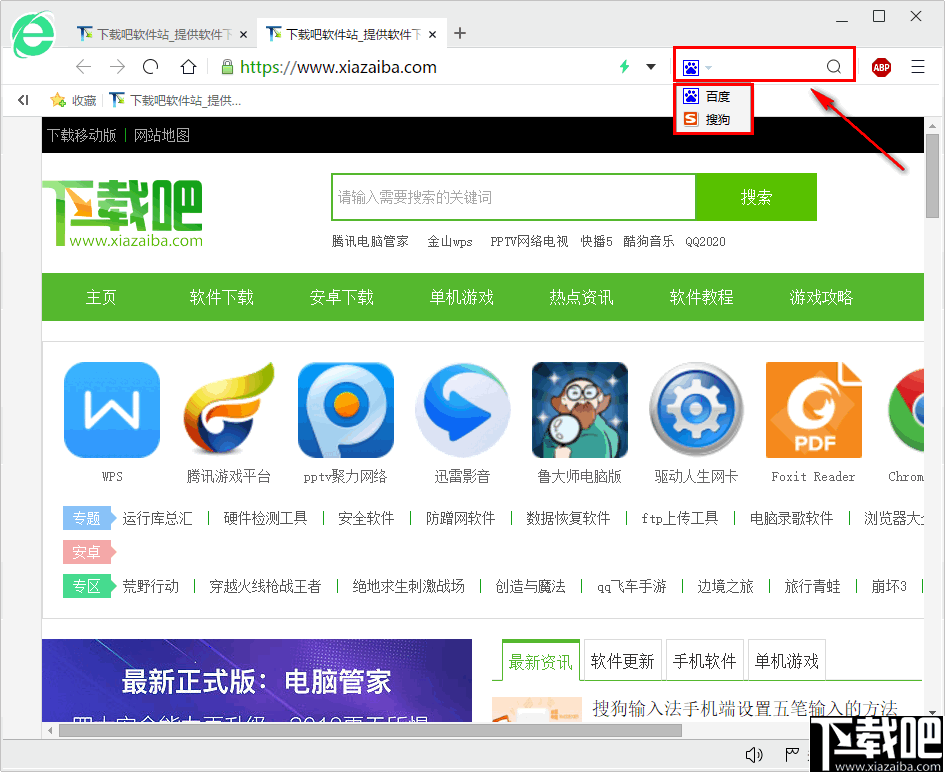The image size is (945, 772).
Task: Select 搜狗 from the search engine list
Action: click(712, 118)
